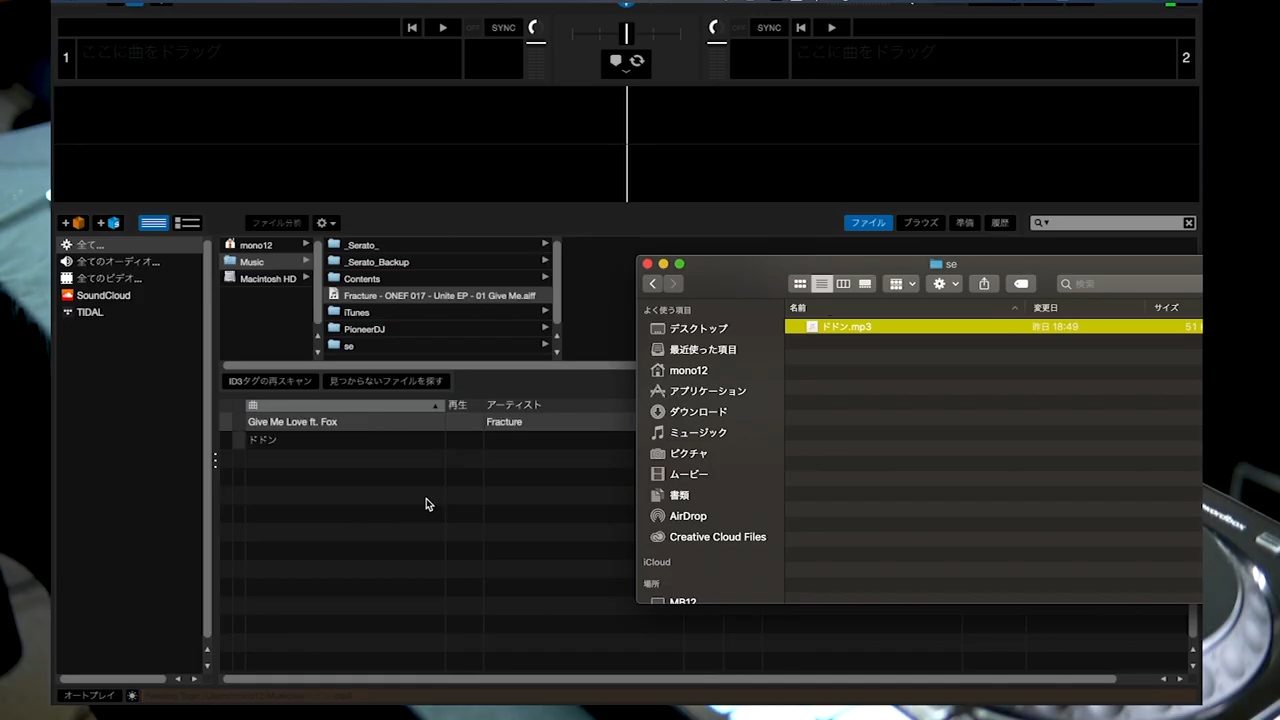Click the Finder share icon
This screenshot has height=720, width=1280.
click(x=984, y=284)
